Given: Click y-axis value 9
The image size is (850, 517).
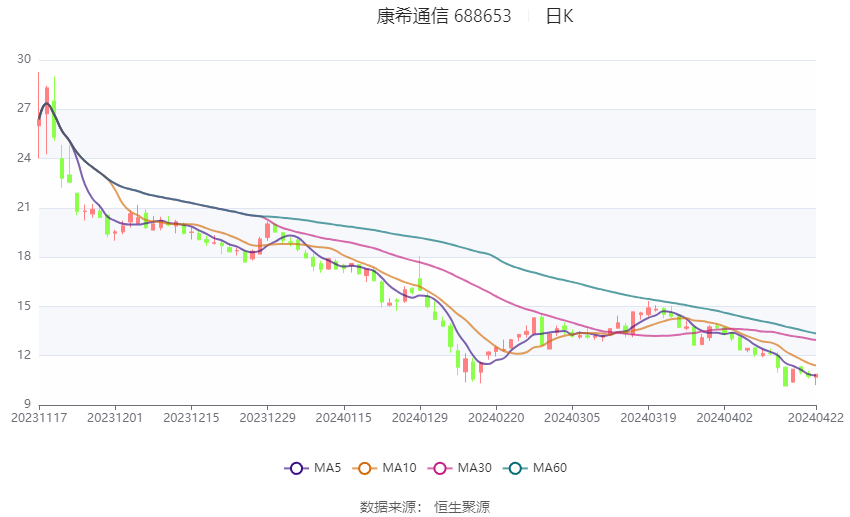Looking at the screenshot, I should [x=27, y=404].
